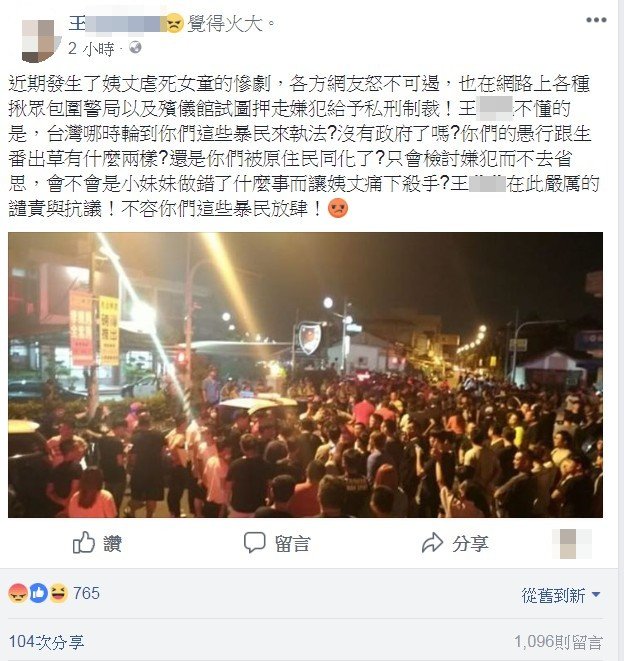Open the 2 小時 post timestamp
This screenshot has width=624, height=661.
point(91,49)
